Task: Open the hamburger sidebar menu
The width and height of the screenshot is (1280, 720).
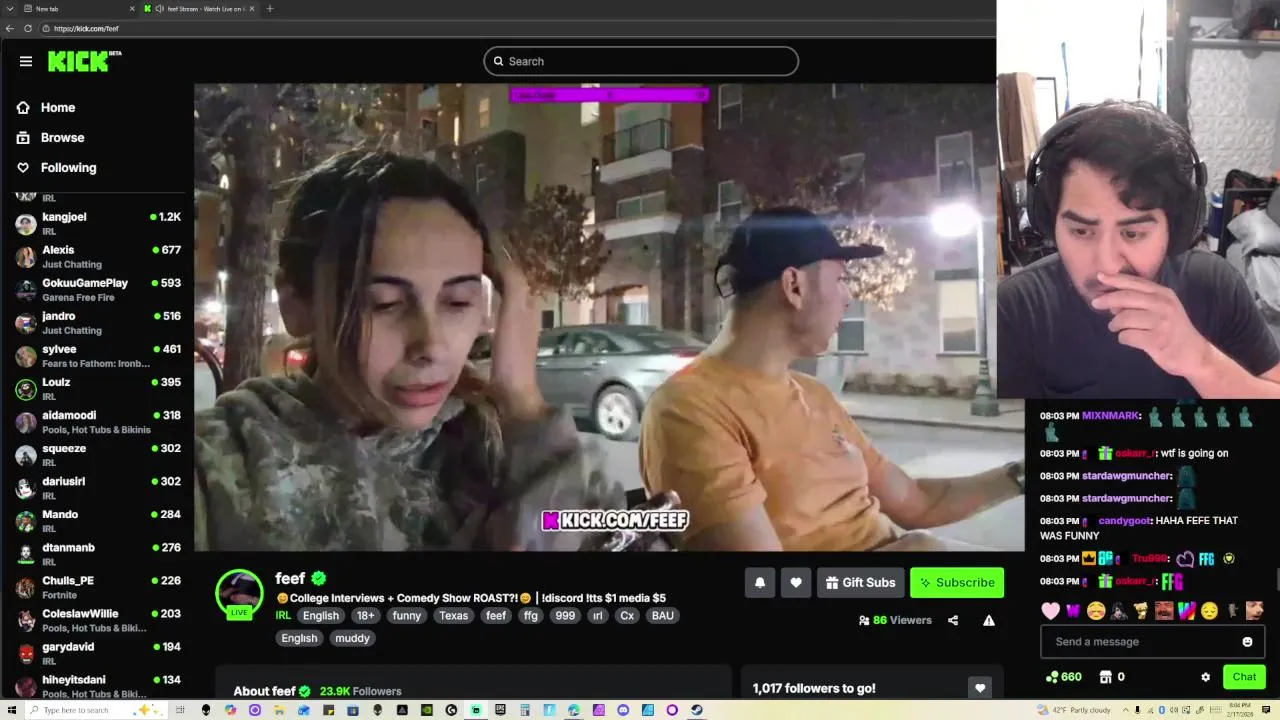Action: coord(26,61)
